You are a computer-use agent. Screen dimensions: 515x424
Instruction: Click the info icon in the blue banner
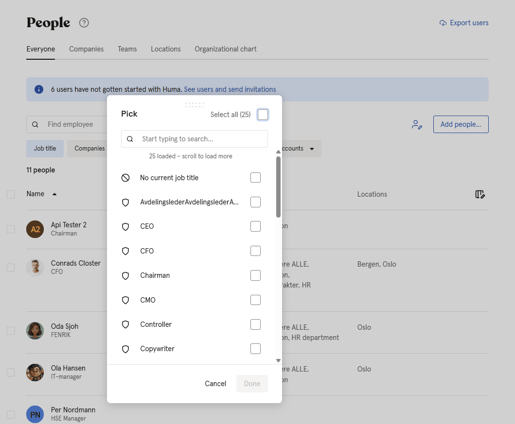(39, 89)
